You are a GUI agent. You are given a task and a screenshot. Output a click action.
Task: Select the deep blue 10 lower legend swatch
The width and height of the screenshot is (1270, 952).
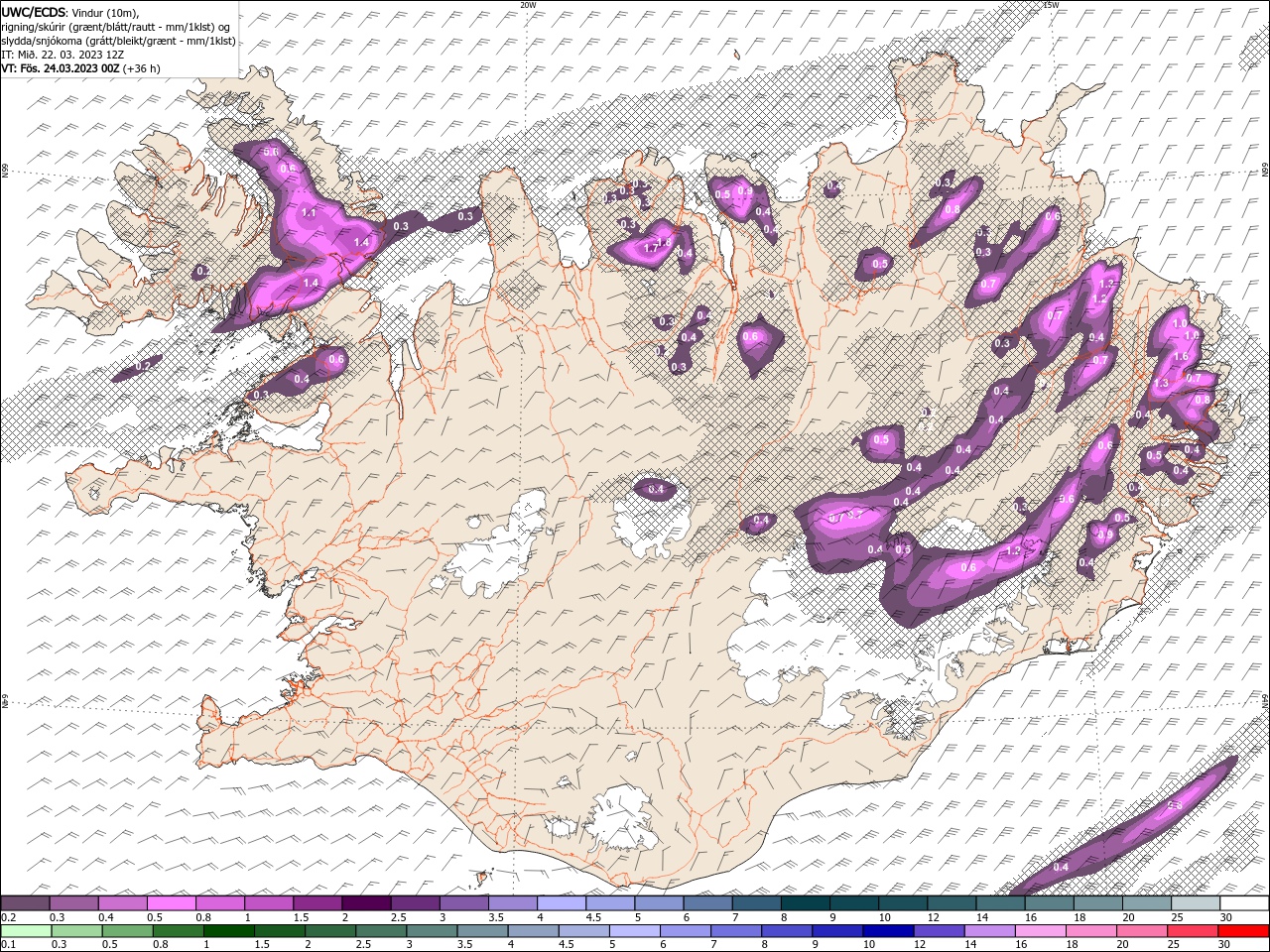click(x=887, y=931)
